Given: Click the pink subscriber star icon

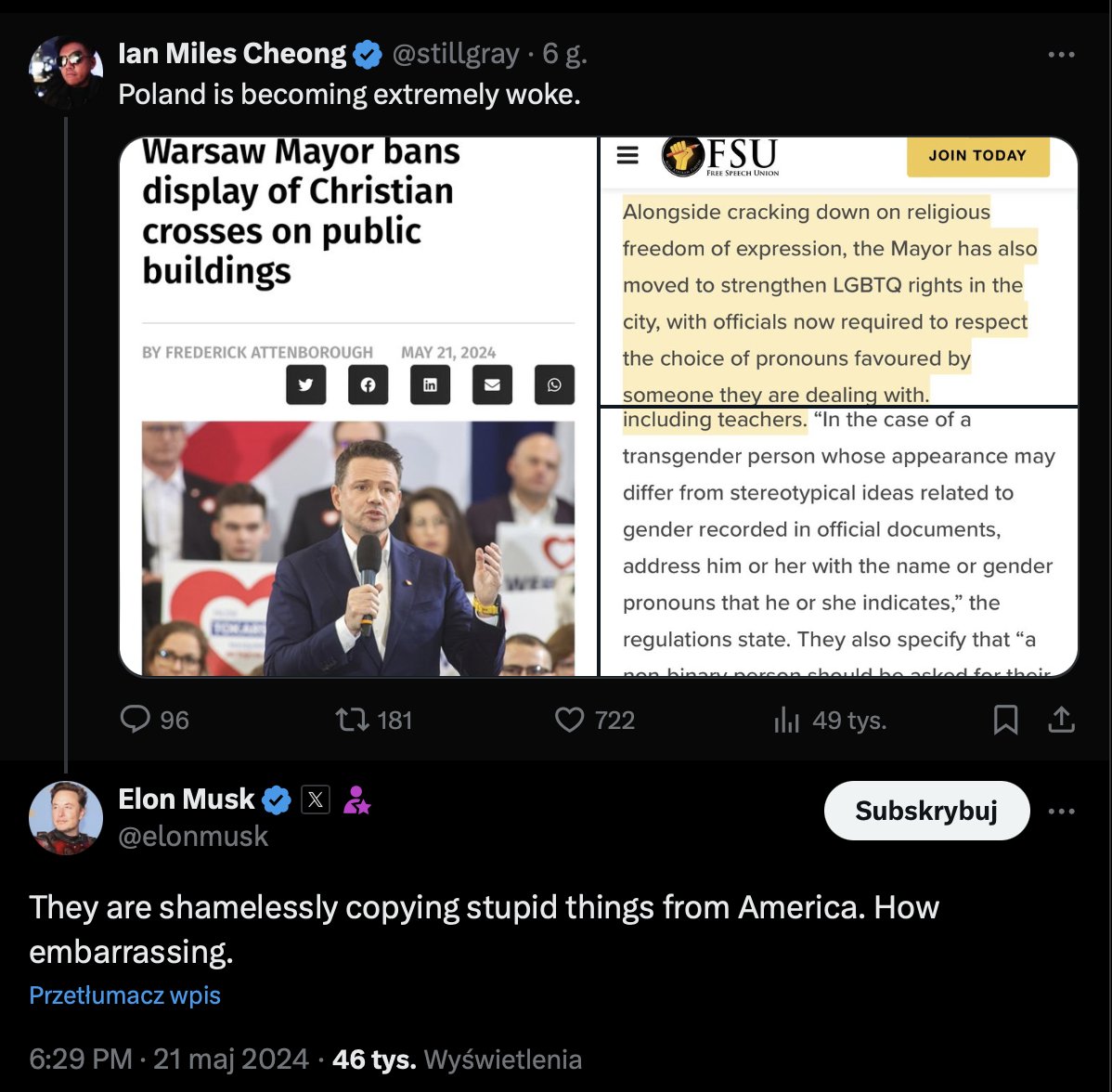Looking at the screenshot, I should pos(356,799).
